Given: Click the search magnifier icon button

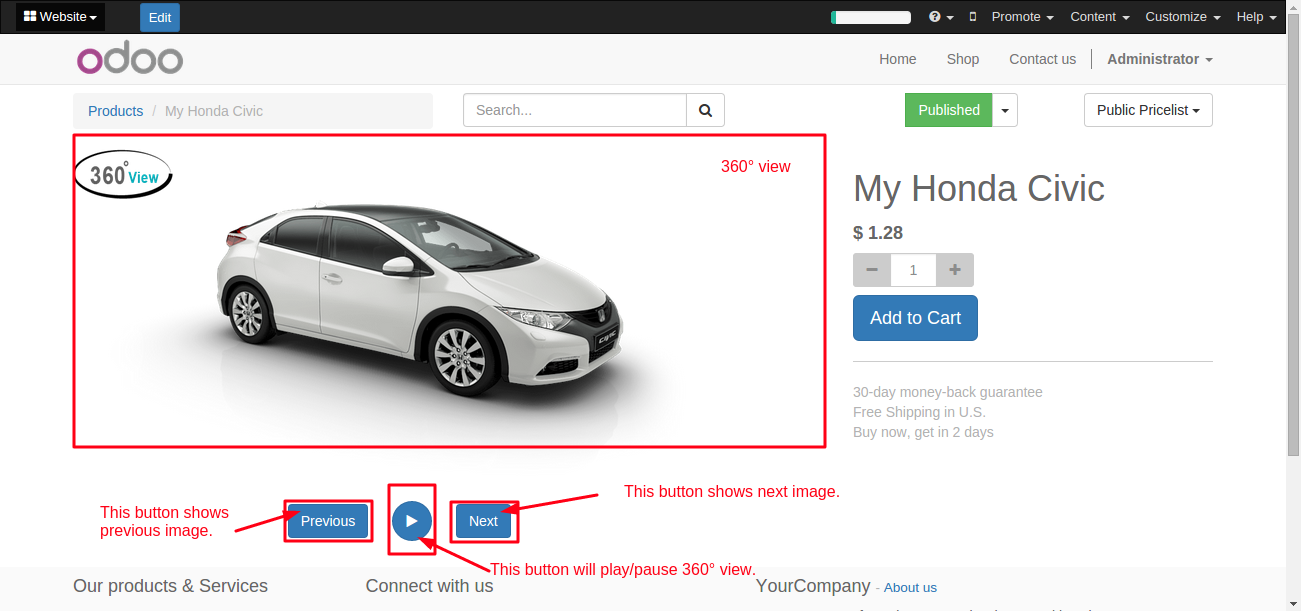Looking at the screenshot, I should click(x=705, y=110).
